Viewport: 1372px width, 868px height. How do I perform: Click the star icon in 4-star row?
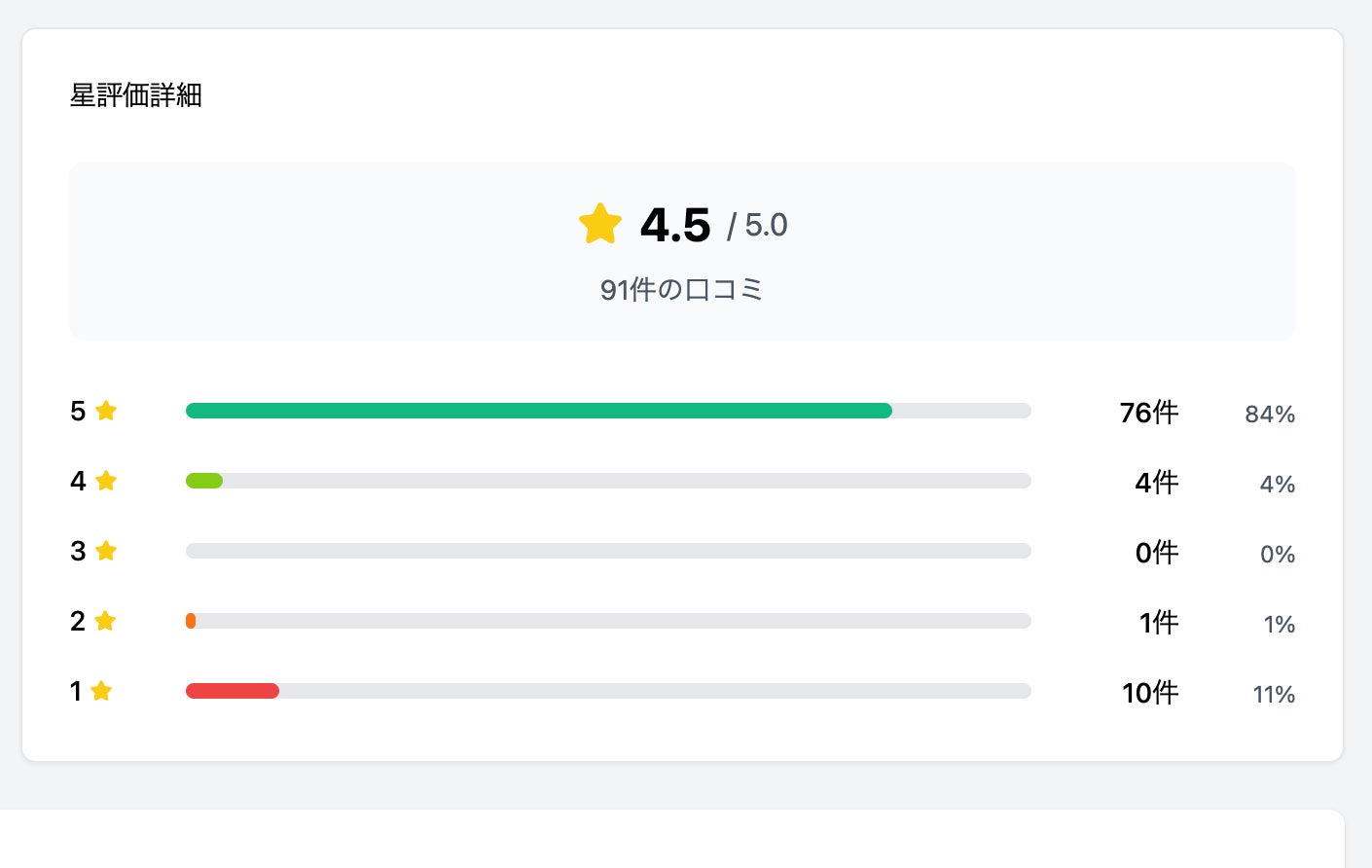[106, 481]
